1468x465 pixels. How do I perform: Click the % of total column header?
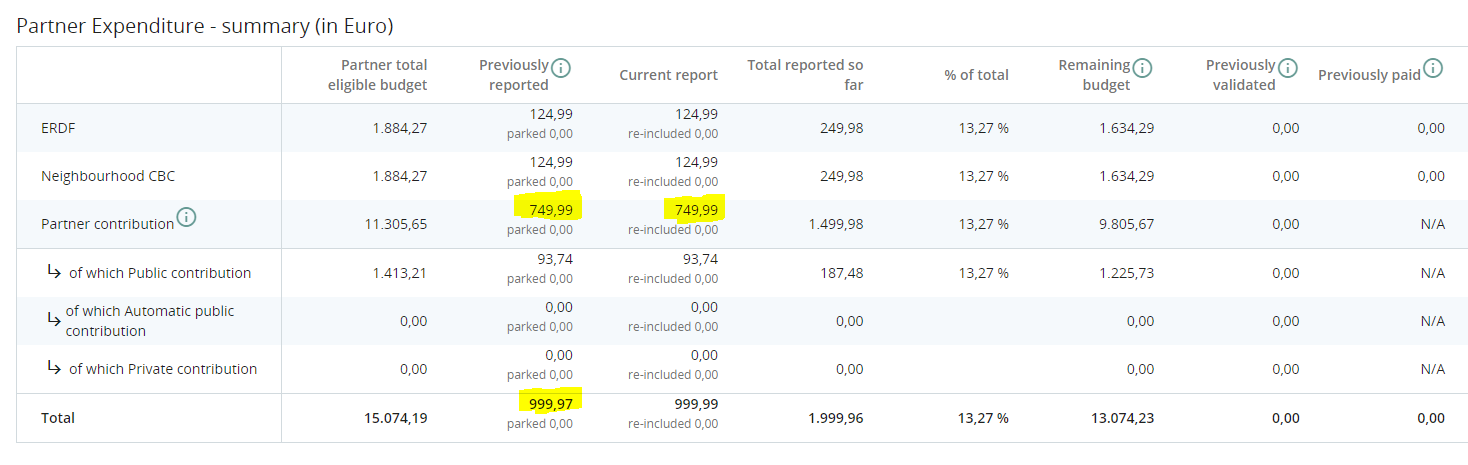[x=976, y=75]
